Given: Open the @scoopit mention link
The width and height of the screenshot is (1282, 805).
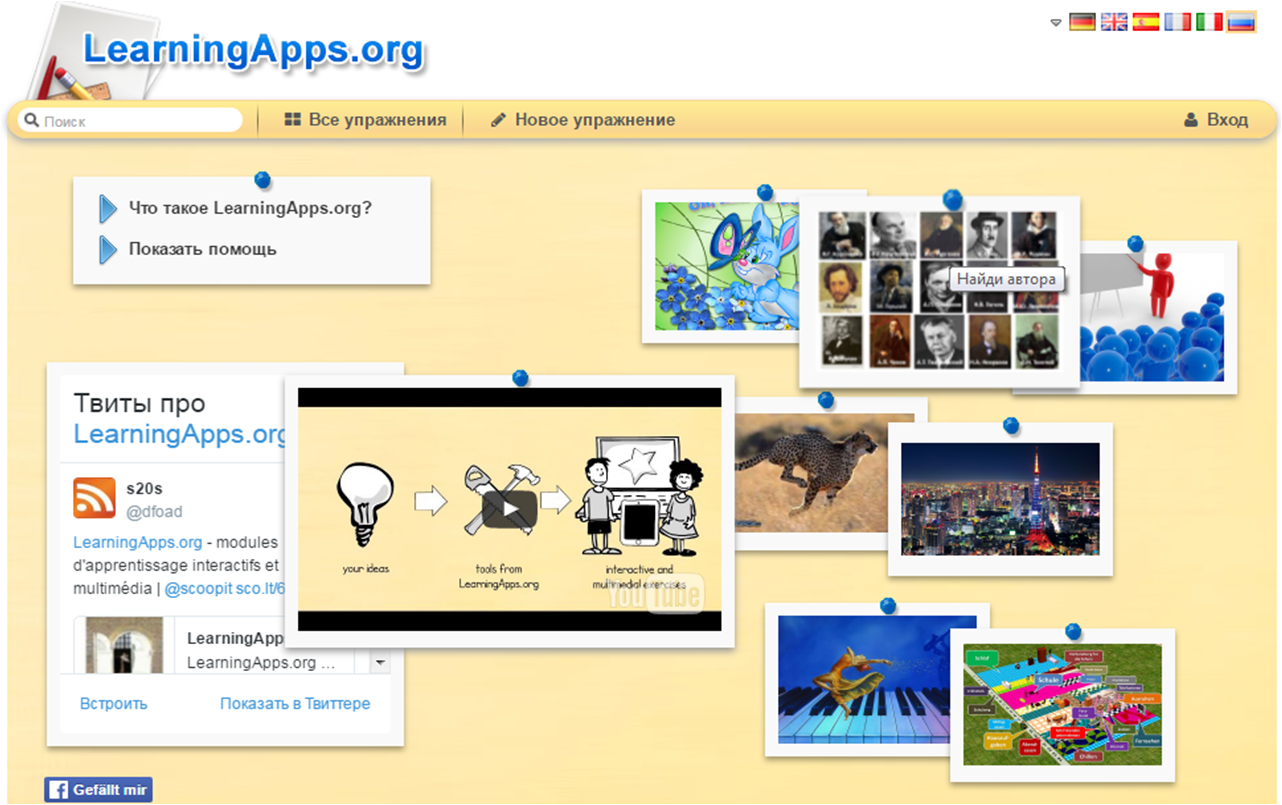Looking at the screenshot, I should (197, 589).
